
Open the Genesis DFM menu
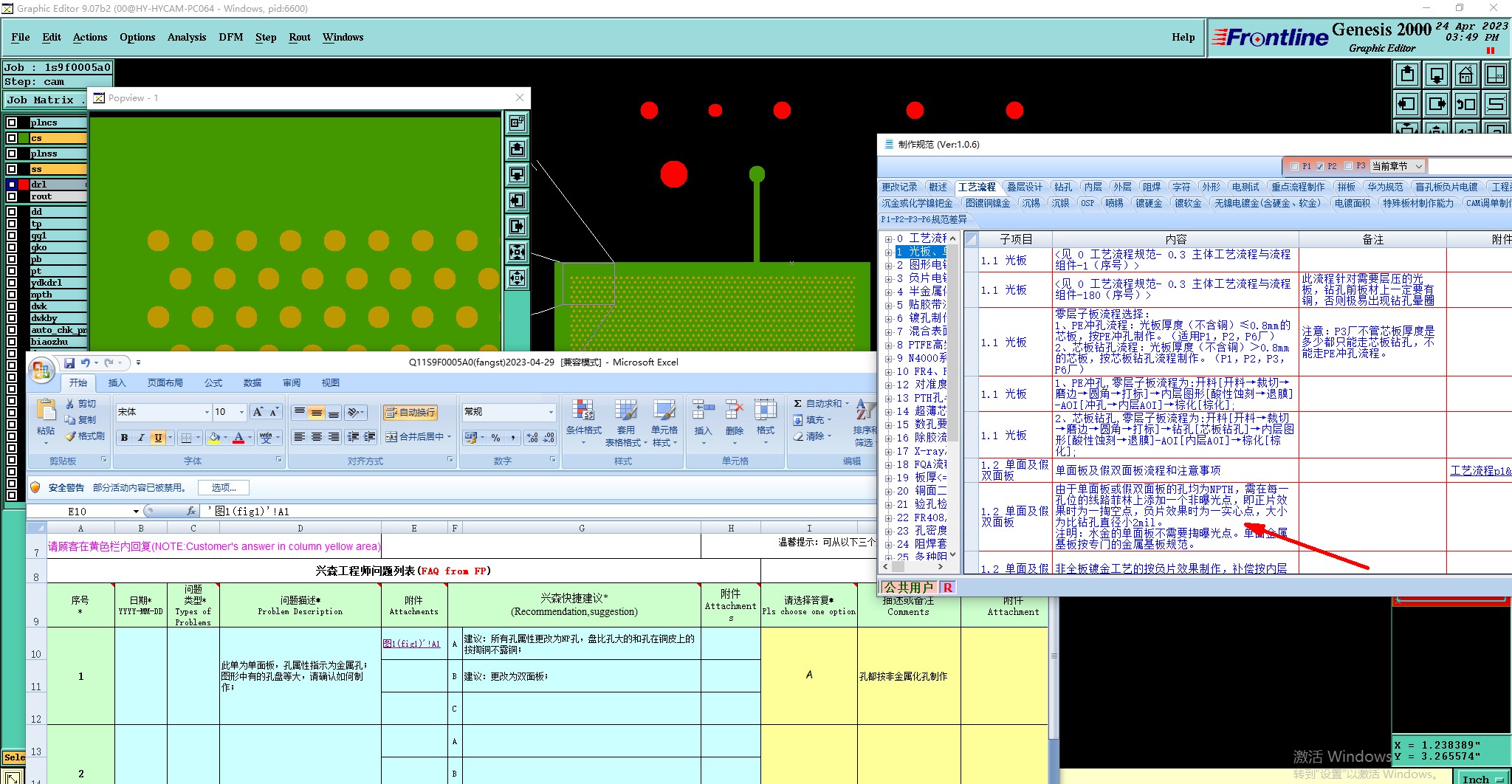(231, 37)
